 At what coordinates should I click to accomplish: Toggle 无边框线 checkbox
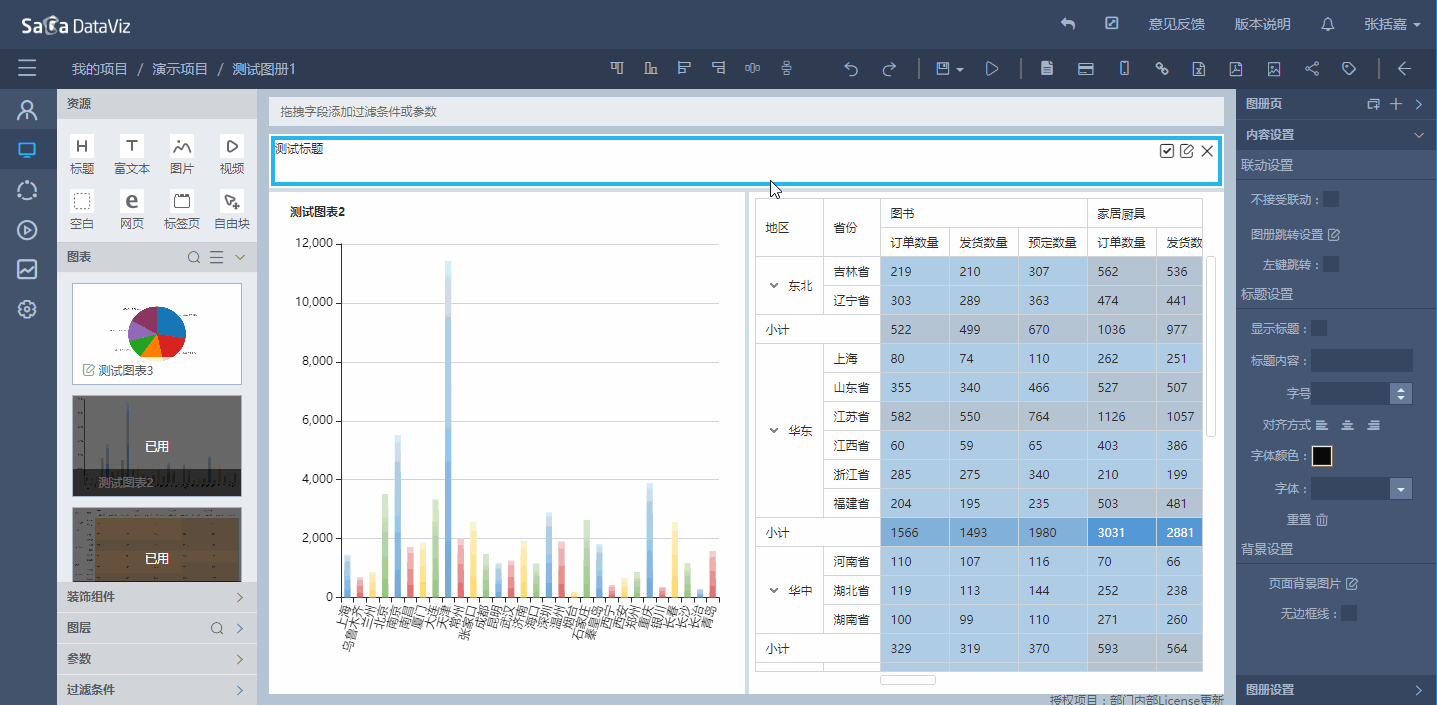(x=1349, y=613)
